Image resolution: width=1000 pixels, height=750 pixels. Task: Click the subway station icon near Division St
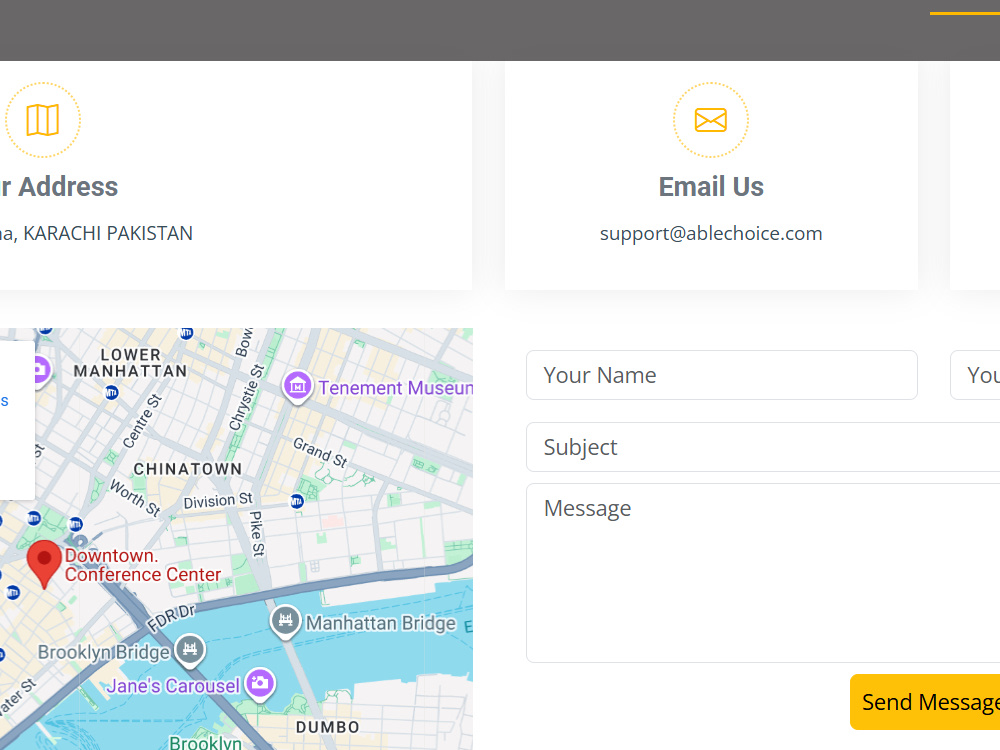297,501
